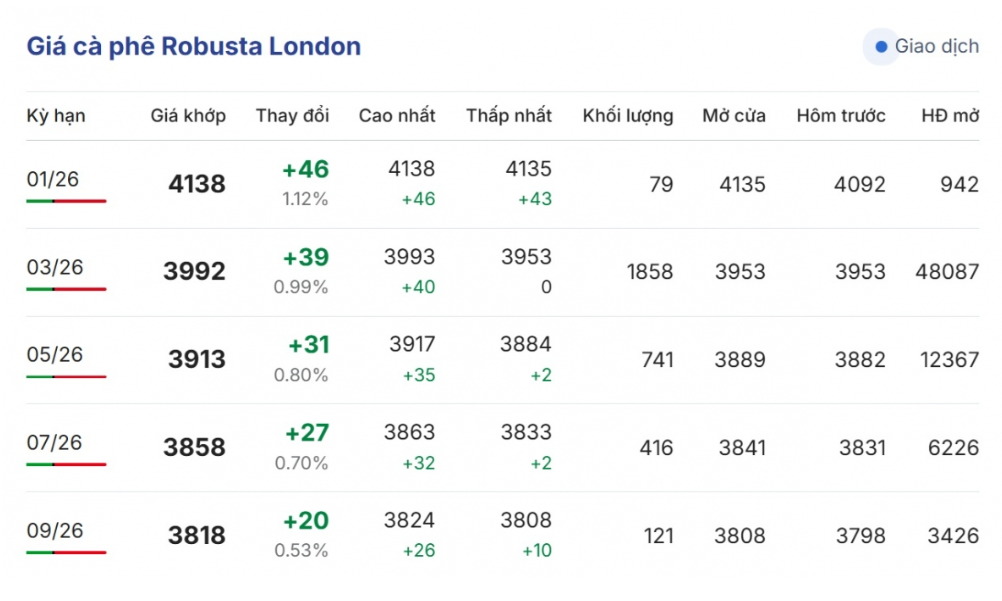This screenshot has width=1002, height=601.
Task: Click the Giao dịch status label
Action: 936,47
